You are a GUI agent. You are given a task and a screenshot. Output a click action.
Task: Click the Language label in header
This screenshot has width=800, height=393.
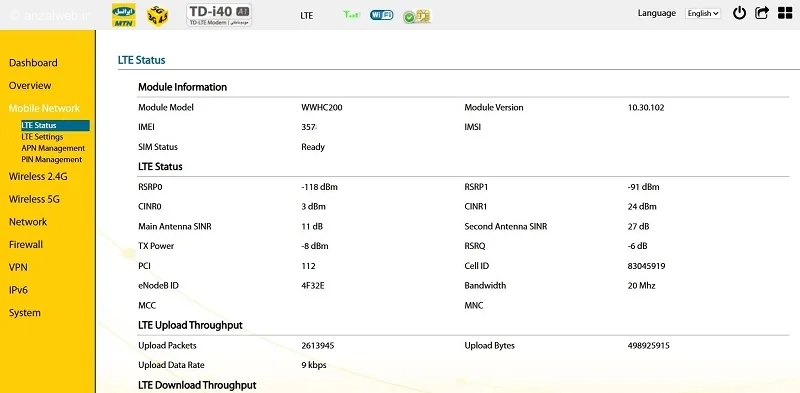click(x=657, y=13)
